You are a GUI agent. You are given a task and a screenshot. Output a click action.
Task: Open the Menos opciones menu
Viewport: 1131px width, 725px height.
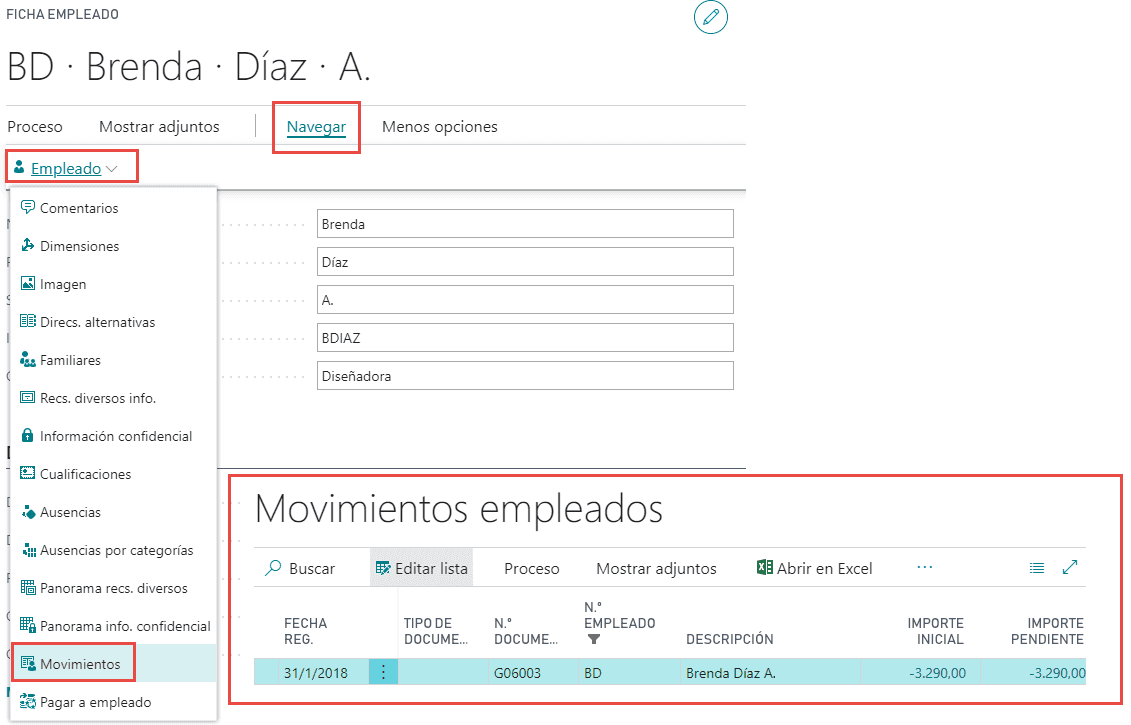[x=439, y=127]
